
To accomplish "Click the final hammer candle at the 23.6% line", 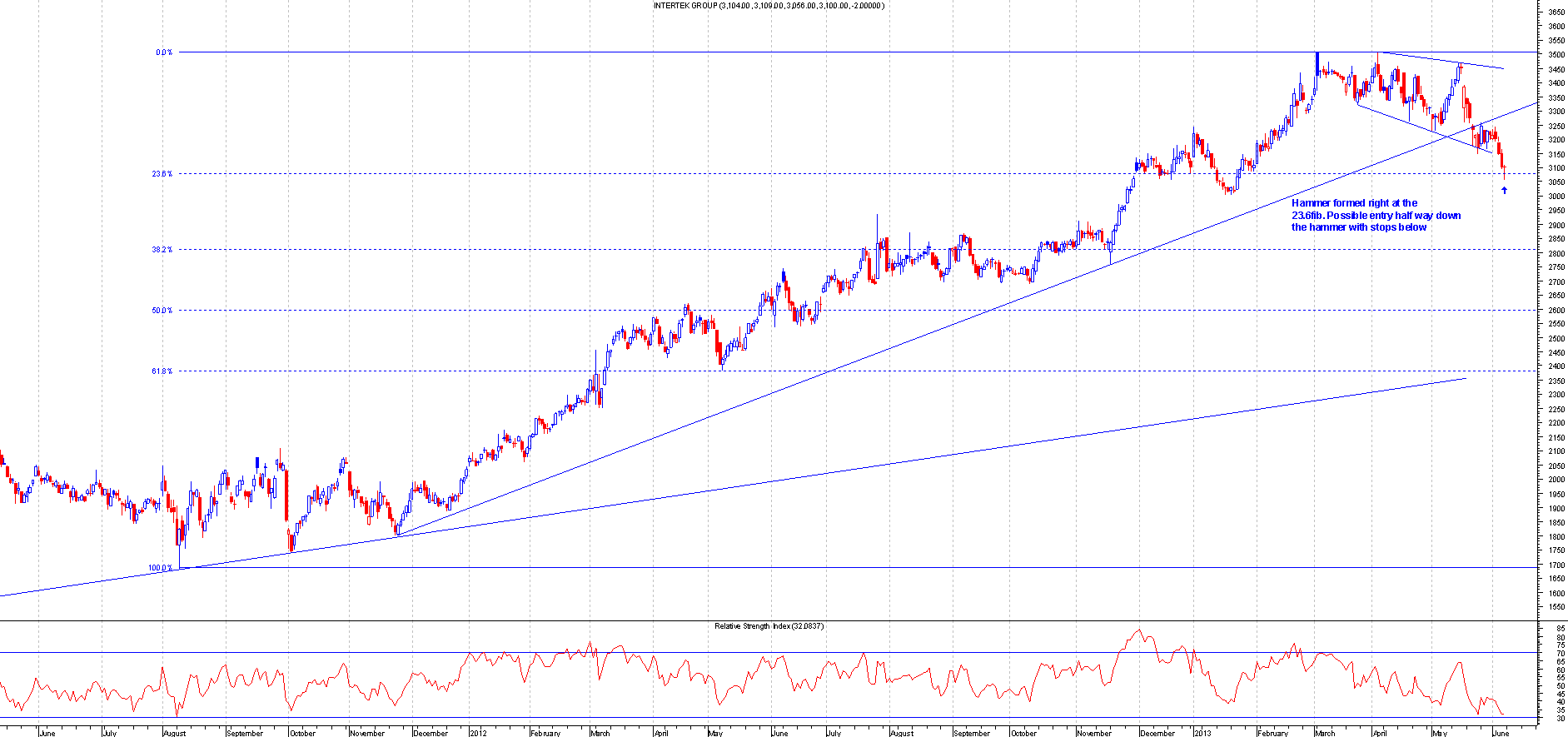I will [x=1504, y=170].
